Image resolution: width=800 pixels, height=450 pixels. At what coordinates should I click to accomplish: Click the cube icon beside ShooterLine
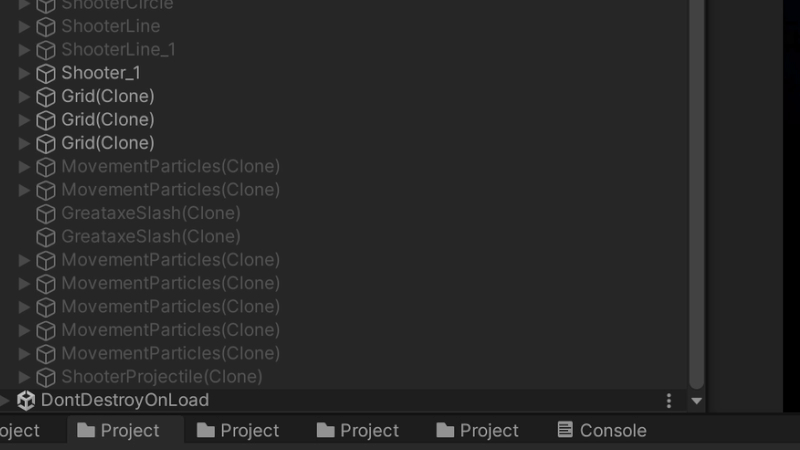46,27
